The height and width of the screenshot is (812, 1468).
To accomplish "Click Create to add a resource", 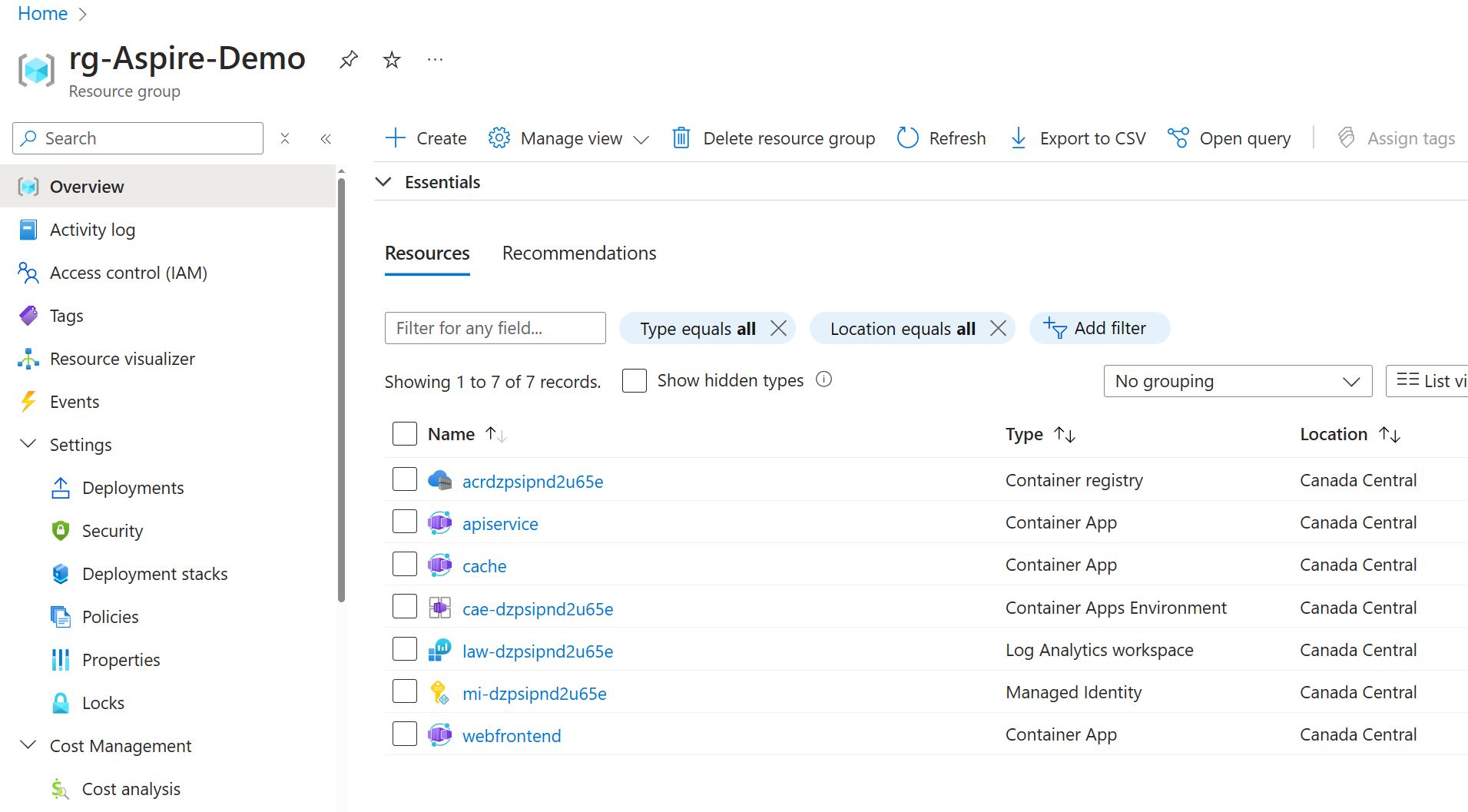I will pos(426,138).
